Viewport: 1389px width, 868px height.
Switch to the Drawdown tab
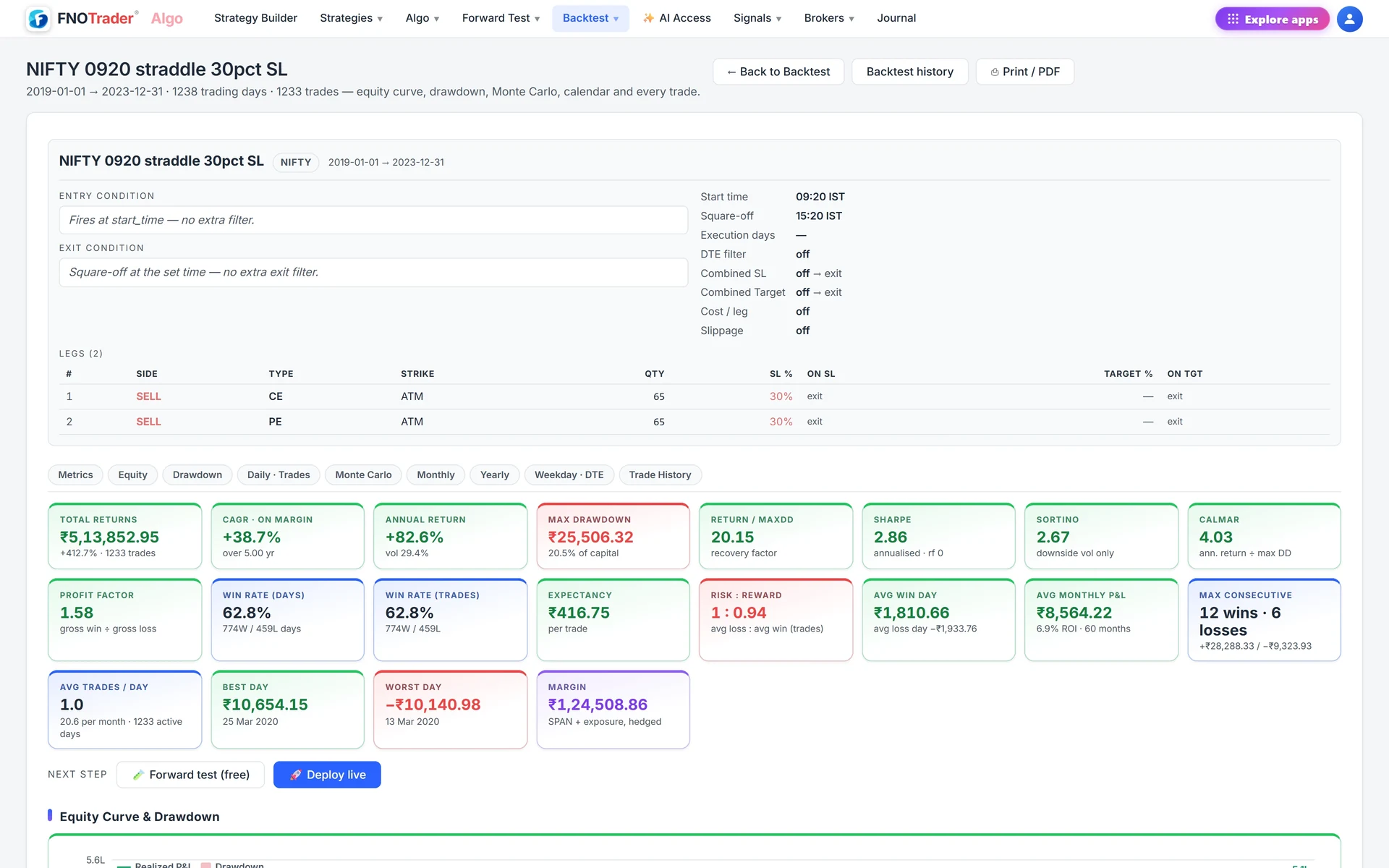pyautogui.click(x=197, y=475)
